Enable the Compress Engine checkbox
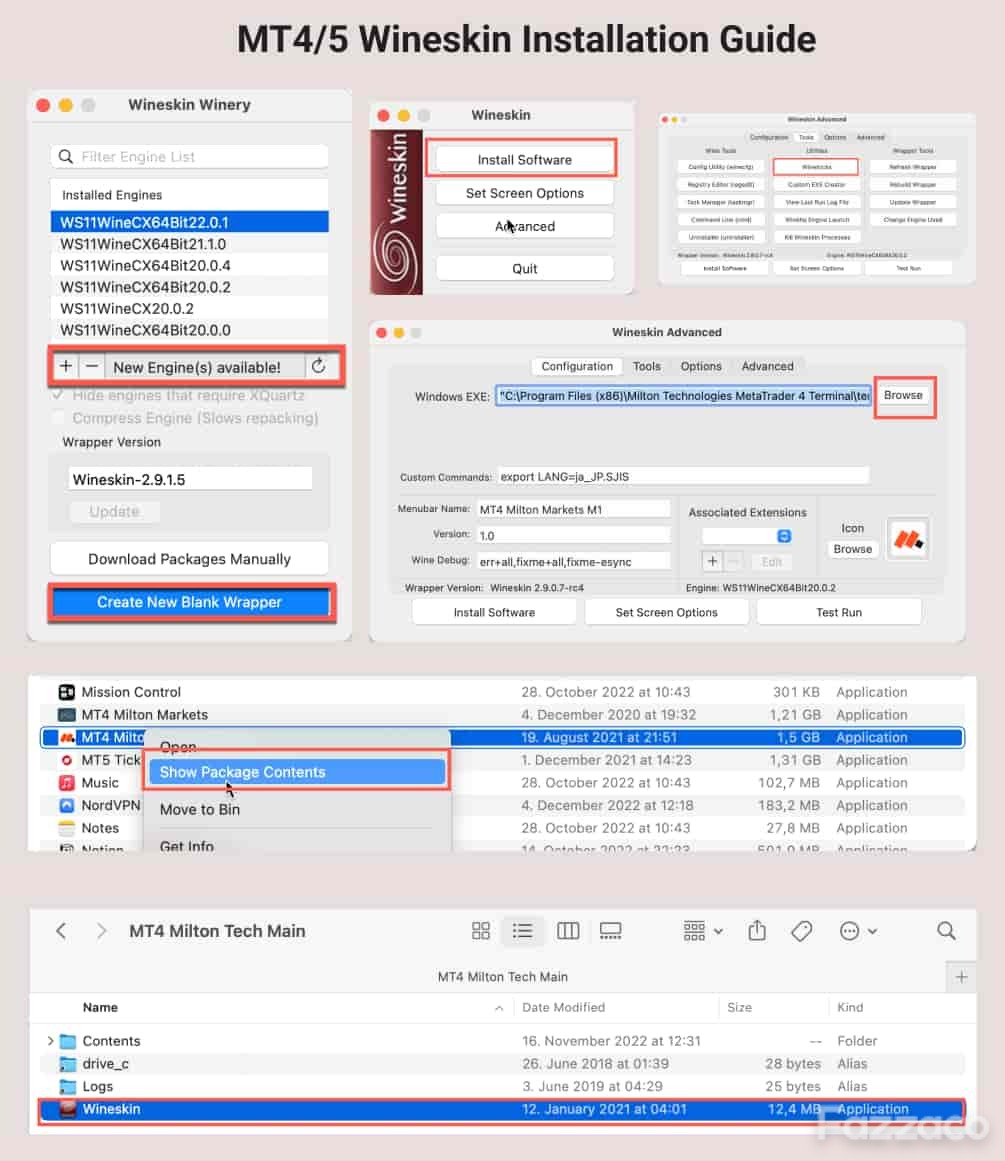This screenshot has height=1161, width=1005. tap(58, 418)
